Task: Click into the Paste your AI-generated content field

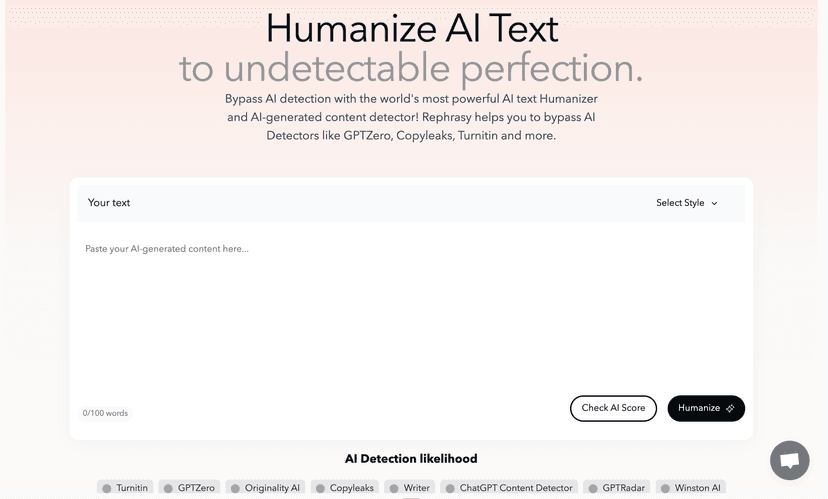Action: 411,309
